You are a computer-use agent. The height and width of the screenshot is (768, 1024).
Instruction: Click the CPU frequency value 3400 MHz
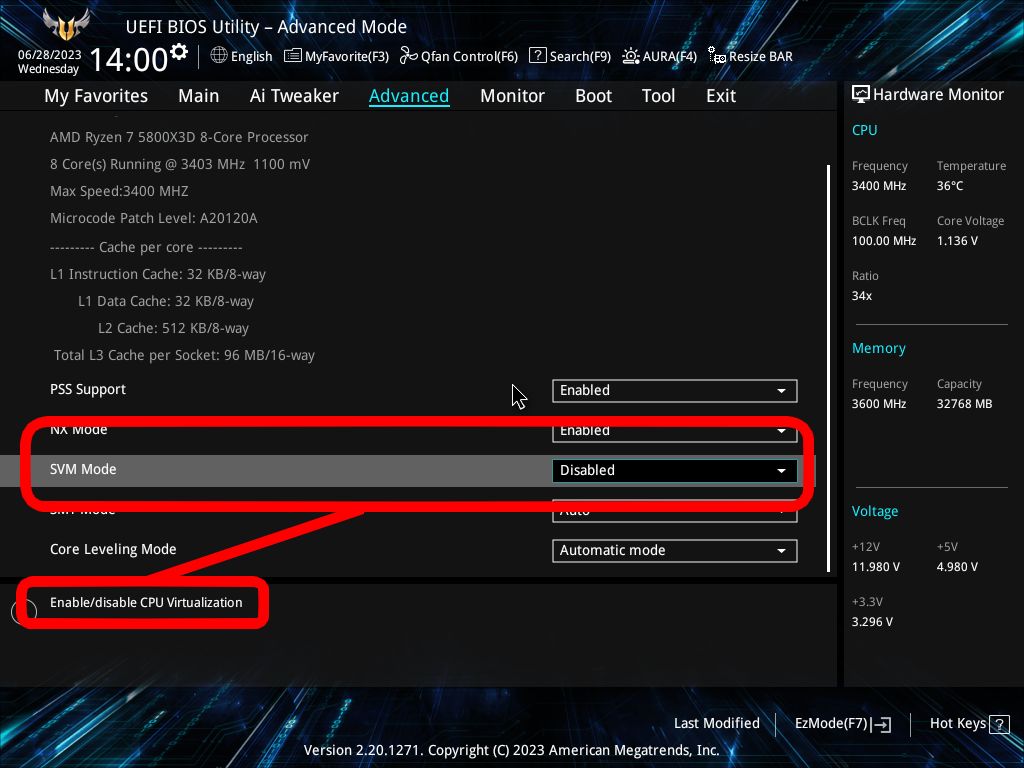coord(878,186)
